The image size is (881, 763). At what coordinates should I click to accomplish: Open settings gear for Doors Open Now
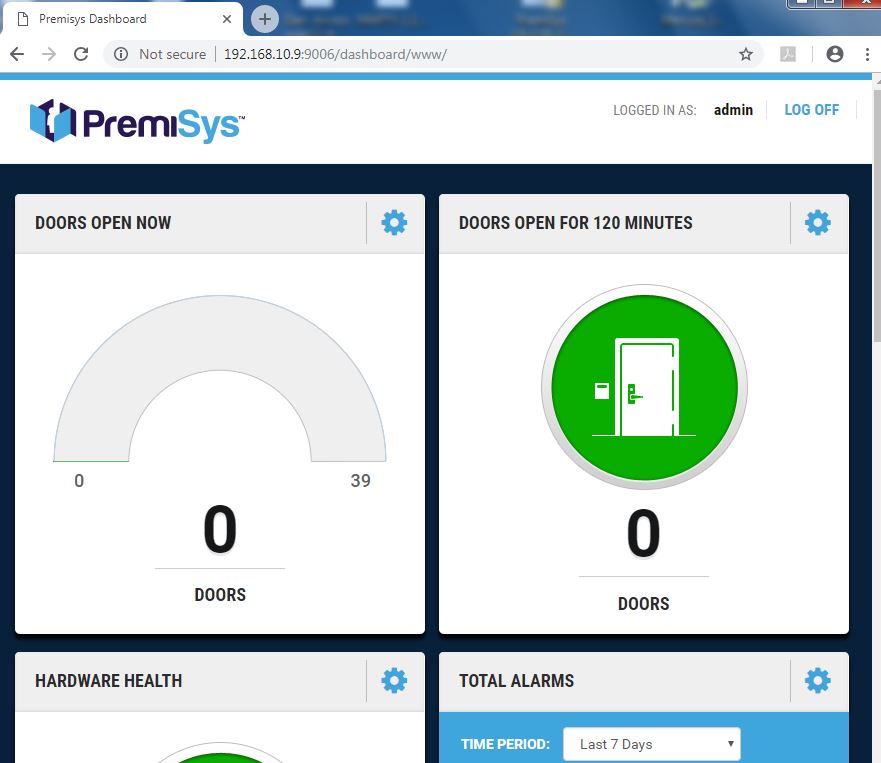click(394, 222)
